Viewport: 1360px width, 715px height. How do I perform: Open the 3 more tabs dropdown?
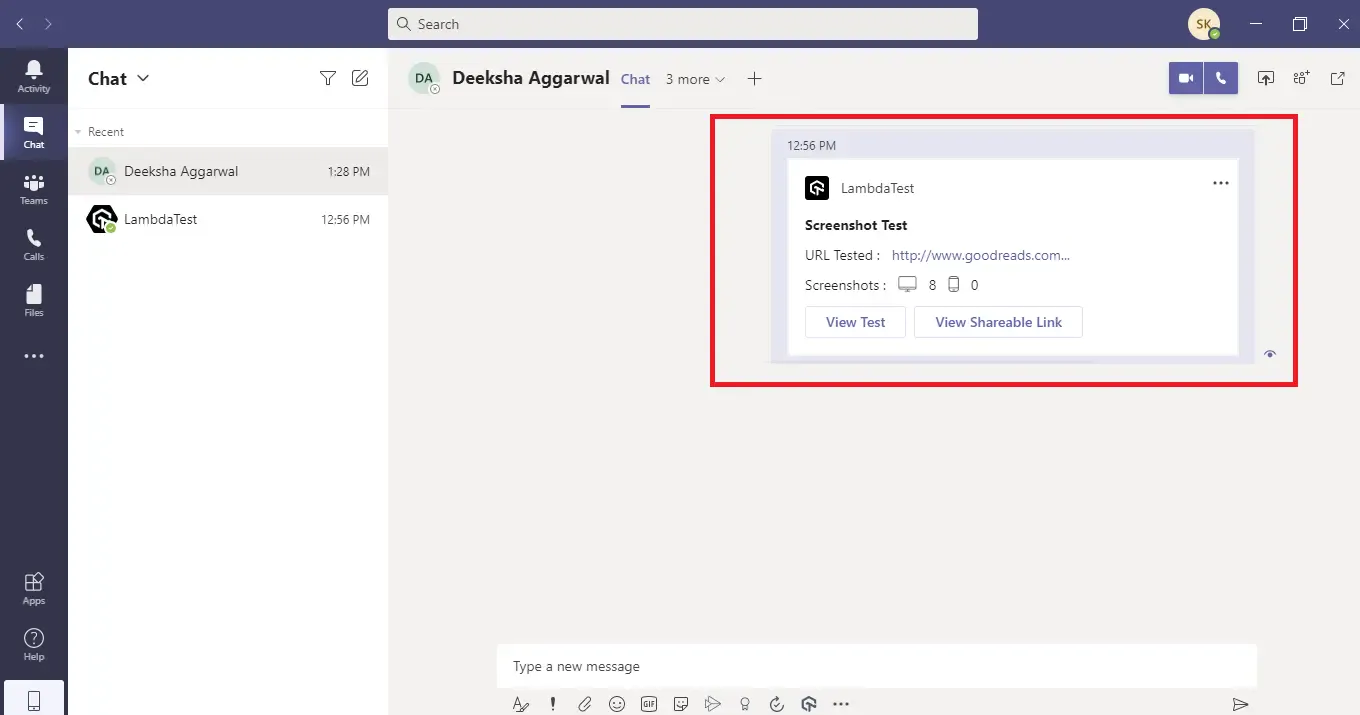coord(694,79)
